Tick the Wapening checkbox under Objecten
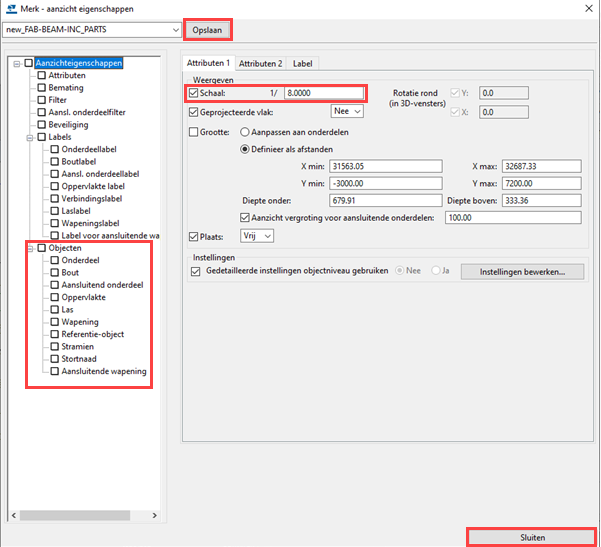 [55, 322]
